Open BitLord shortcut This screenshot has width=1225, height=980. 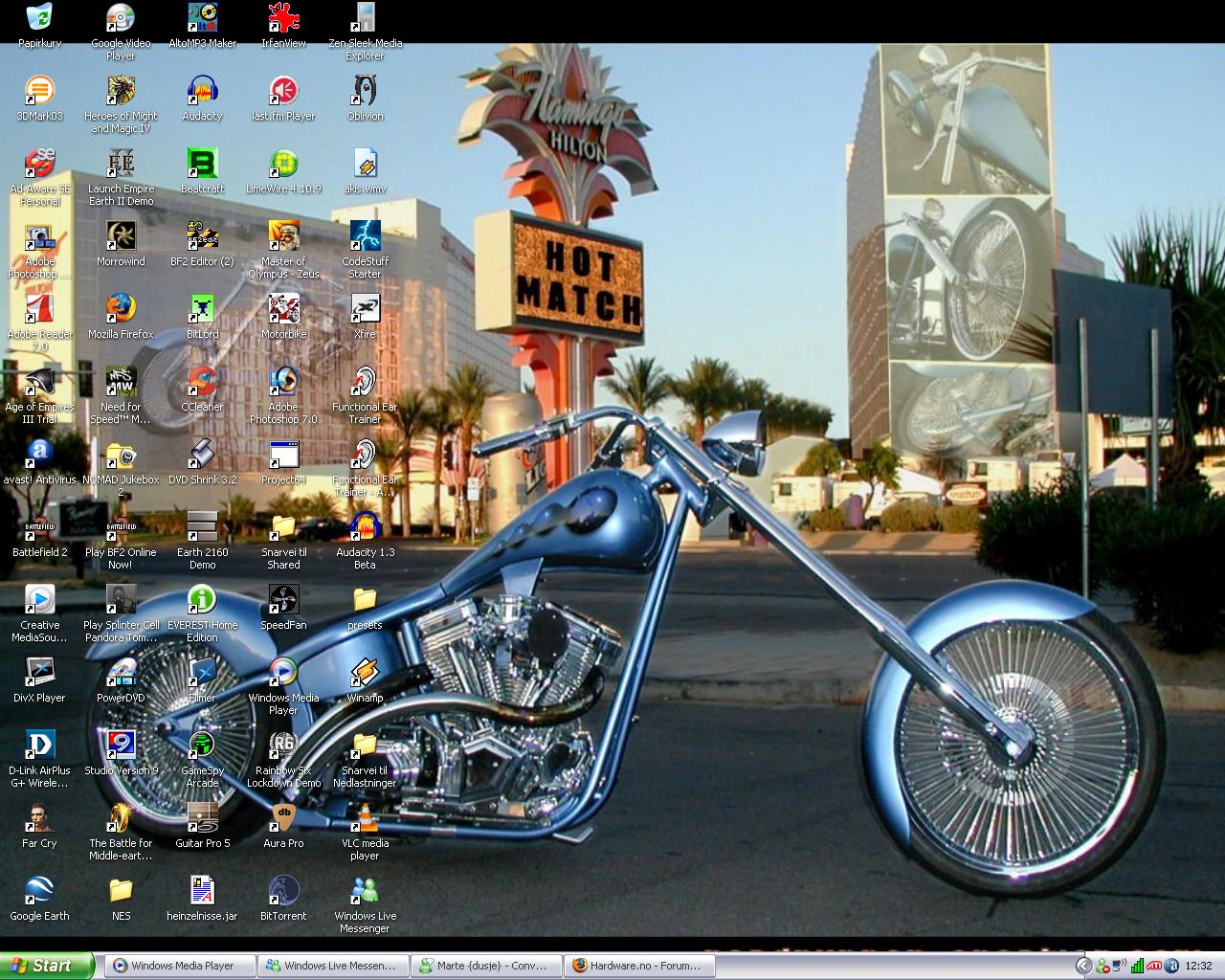tap(202, 316)
